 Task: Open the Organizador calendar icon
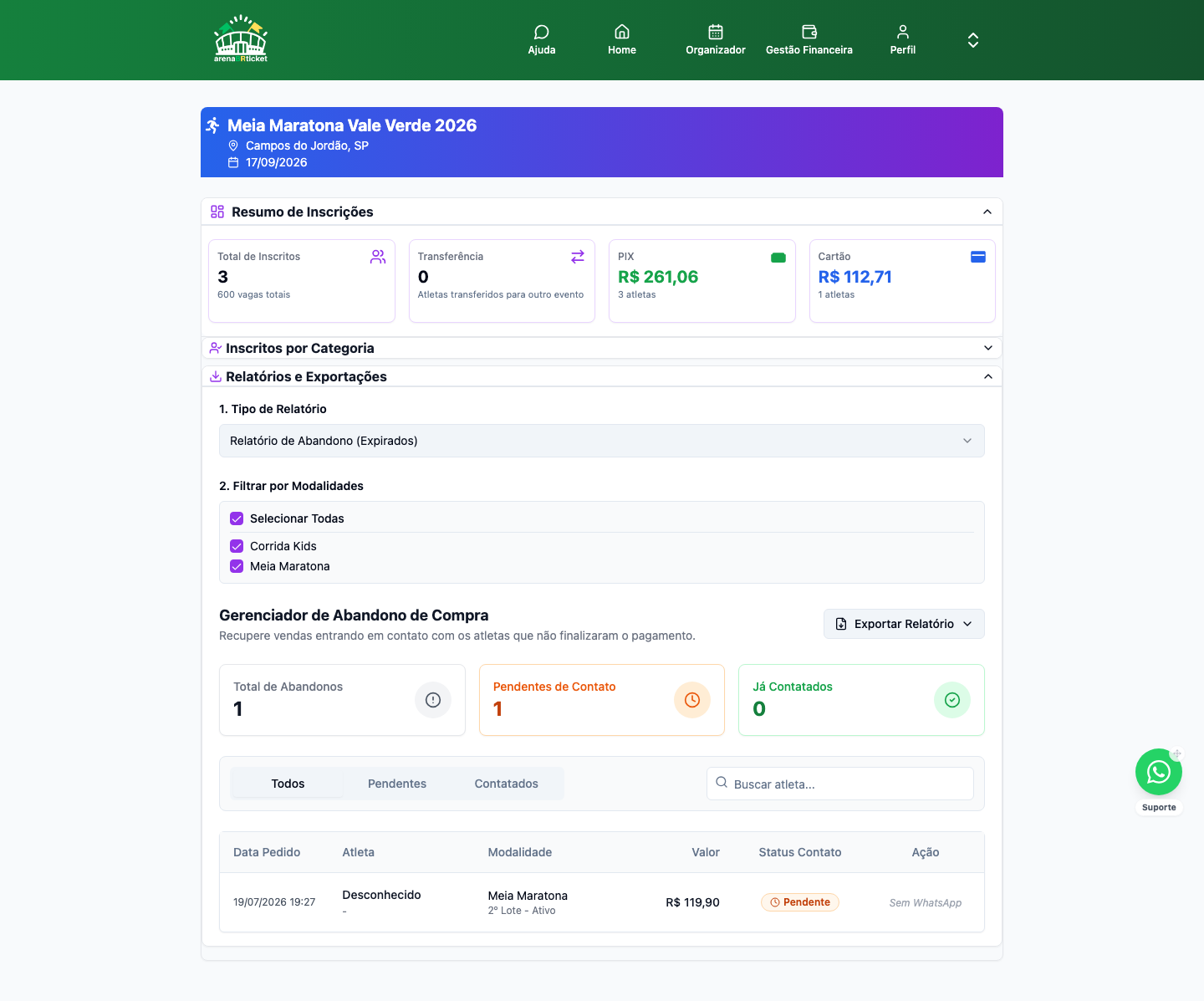point(716,32)
